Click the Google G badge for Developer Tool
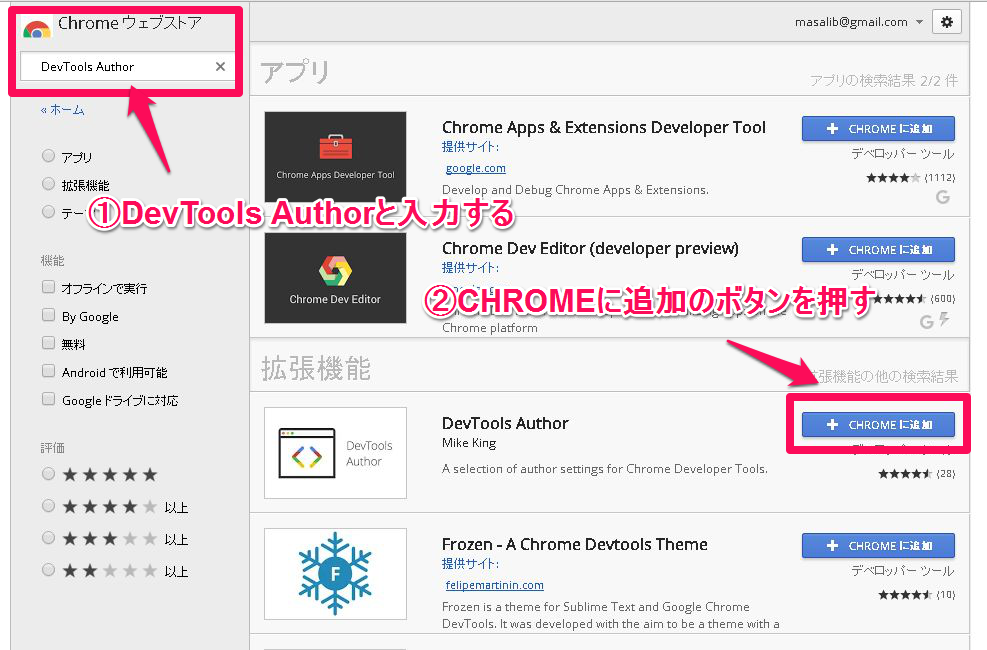Viewport: 987px width, 650px height. point(942,197)
